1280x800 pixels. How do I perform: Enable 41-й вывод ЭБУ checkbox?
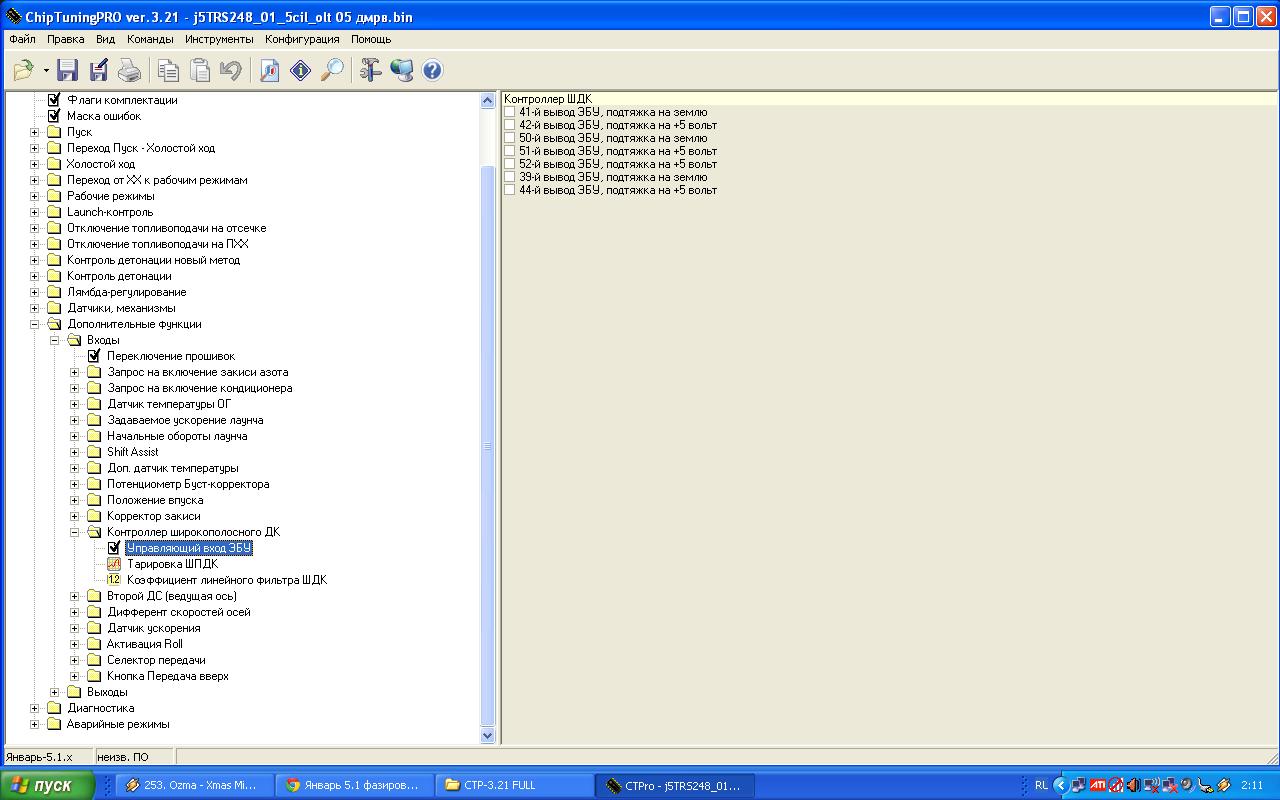pyautogui.click(x=510, y=112)
